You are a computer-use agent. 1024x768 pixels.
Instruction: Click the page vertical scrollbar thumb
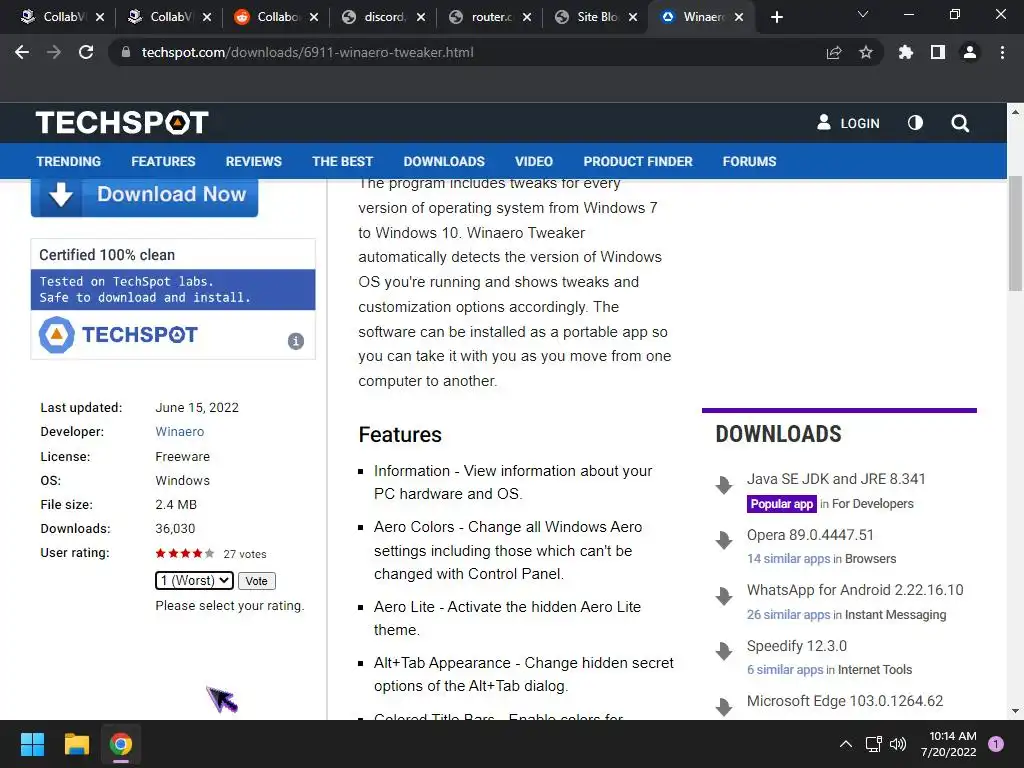tap(1015, 234)
